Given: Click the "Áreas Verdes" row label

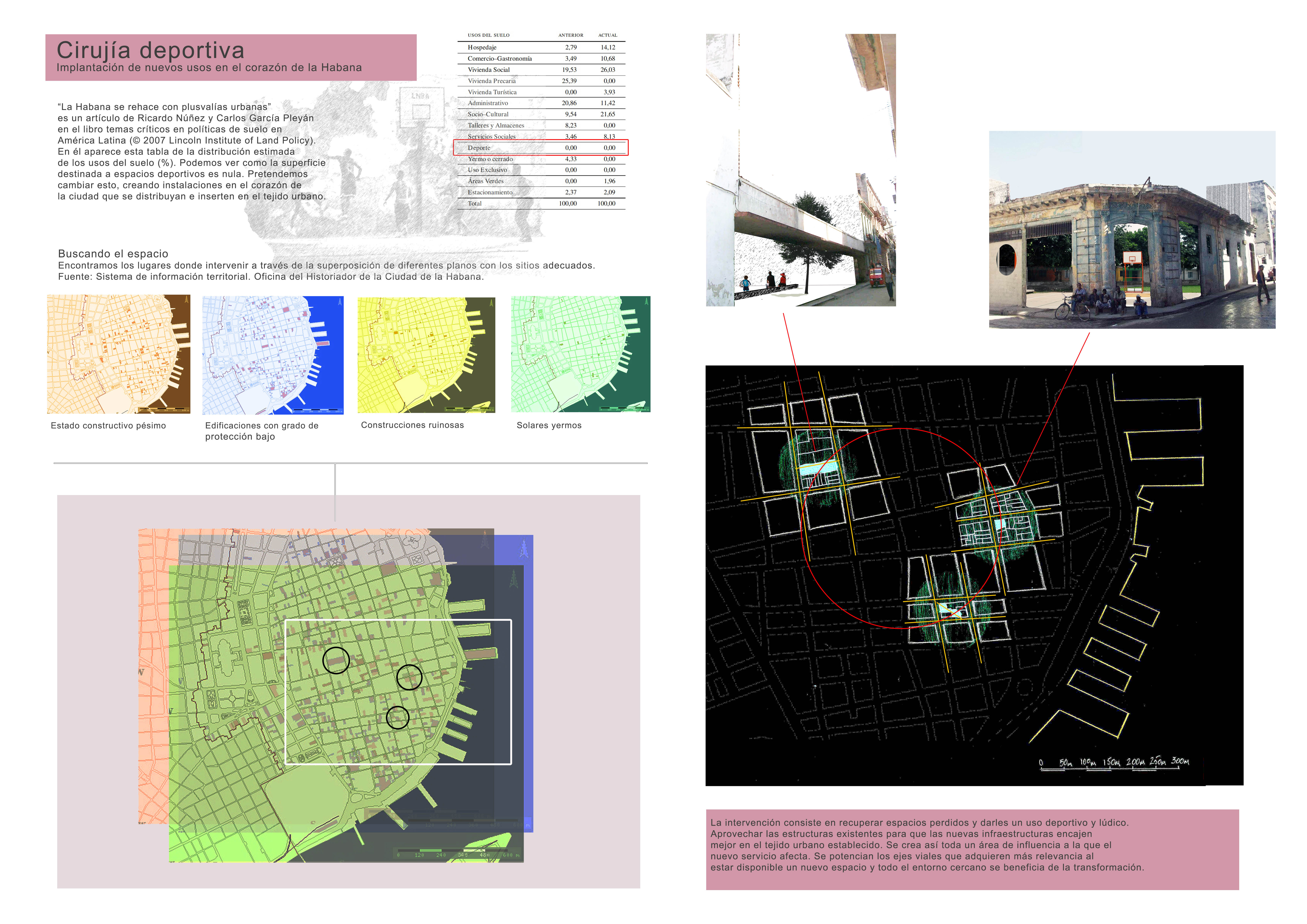Looking at the screenshot, I should [486, 181].
